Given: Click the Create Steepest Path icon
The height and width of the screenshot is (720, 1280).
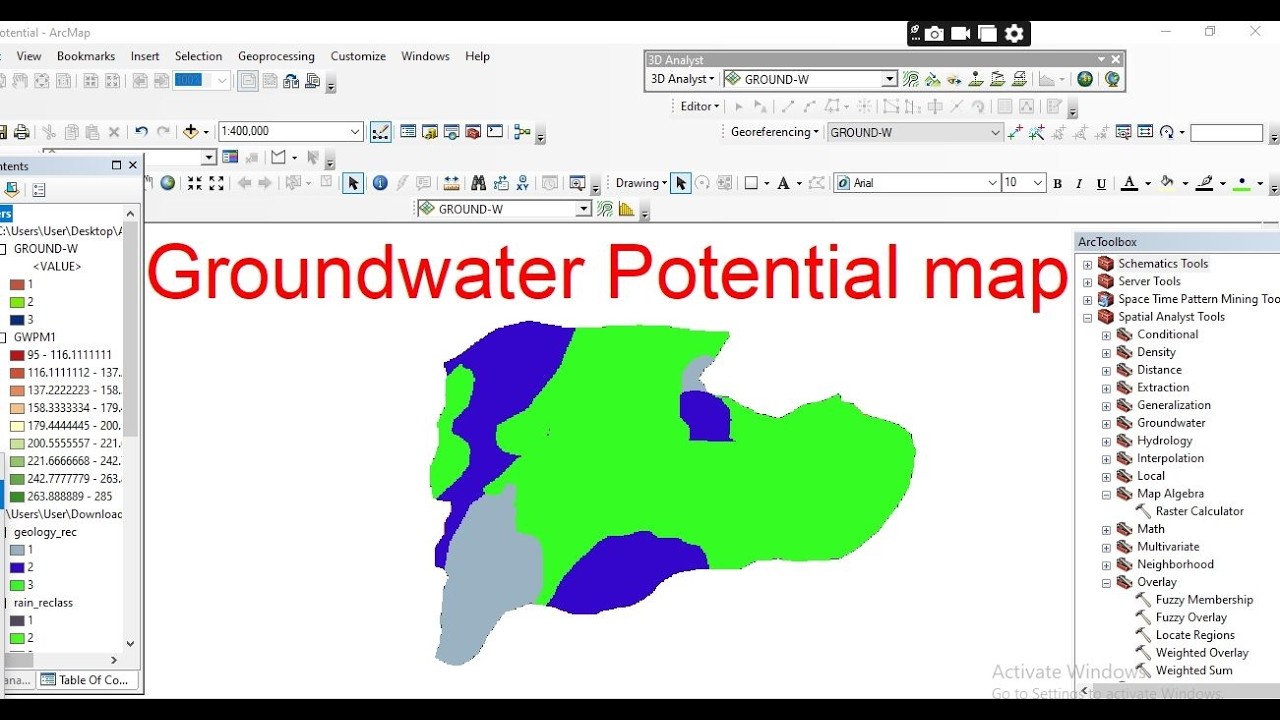Looking at the screenshot, I should (x=933, y=79).
